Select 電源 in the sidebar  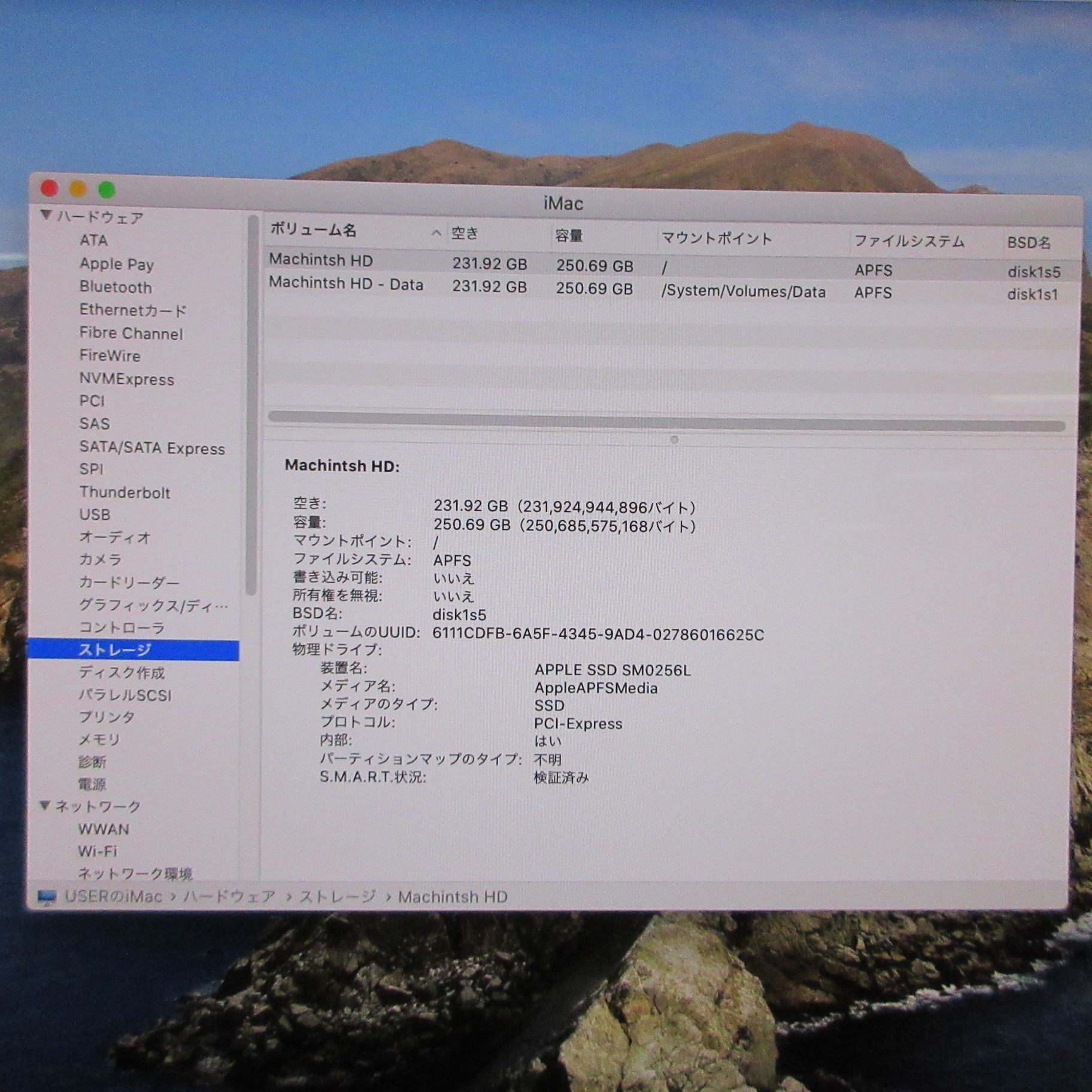click(92, 784)
